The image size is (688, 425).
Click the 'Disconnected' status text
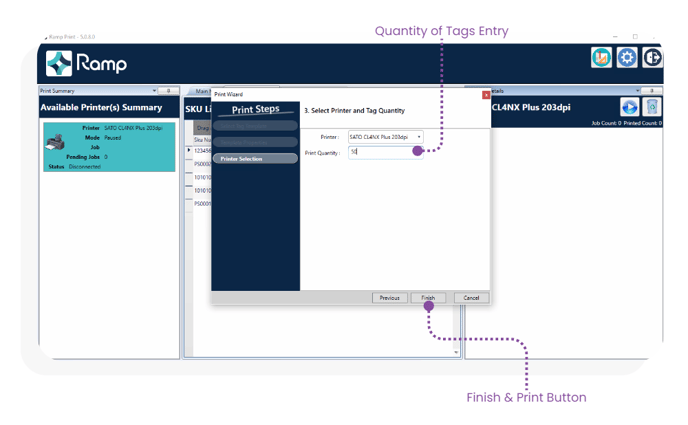point(85,167)
